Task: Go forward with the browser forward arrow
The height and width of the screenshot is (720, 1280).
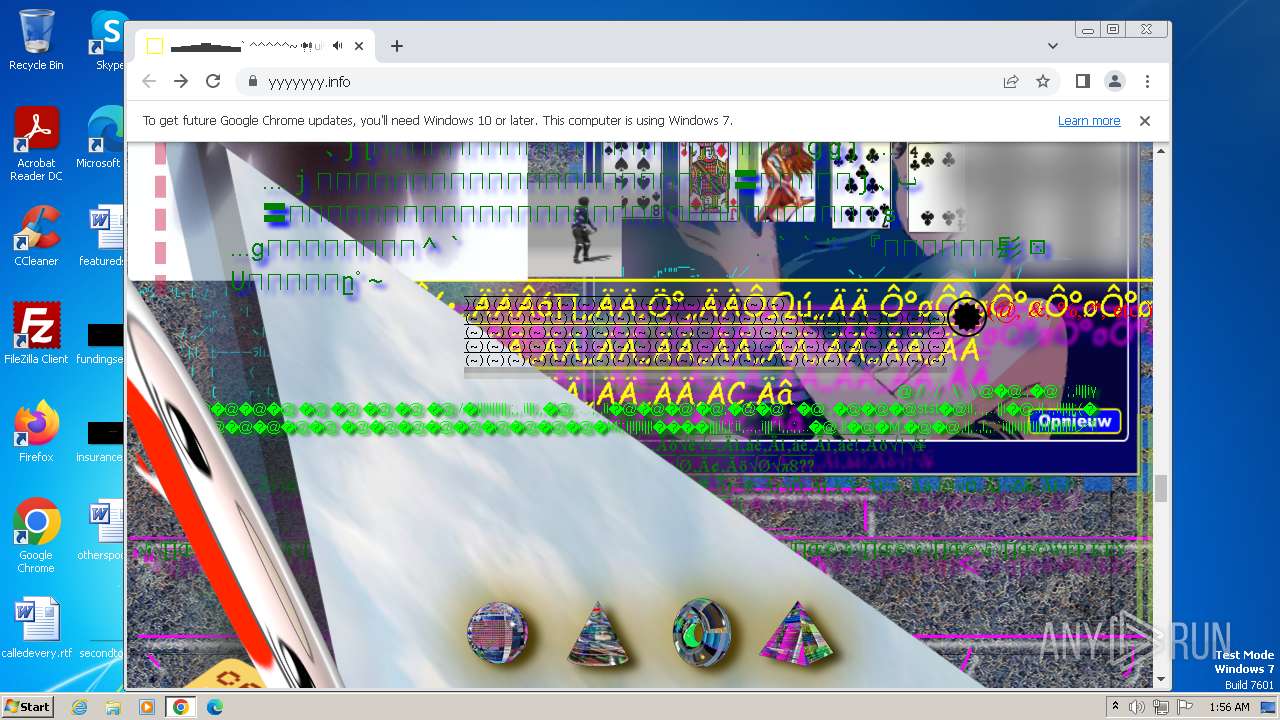Action: [x=181, y=81]
